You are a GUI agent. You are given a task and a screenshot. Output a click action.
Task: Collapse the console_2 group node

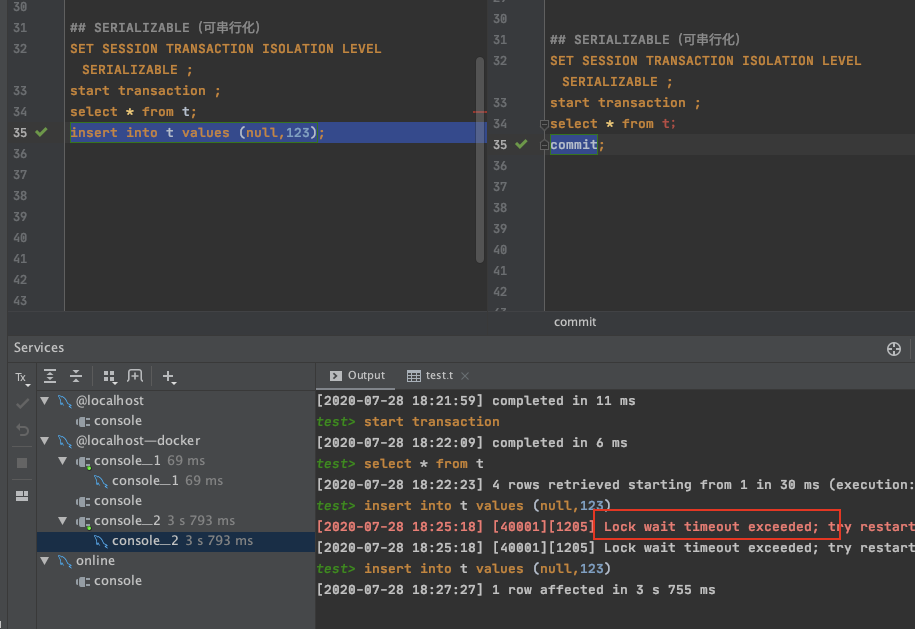[x=63, y=520]
